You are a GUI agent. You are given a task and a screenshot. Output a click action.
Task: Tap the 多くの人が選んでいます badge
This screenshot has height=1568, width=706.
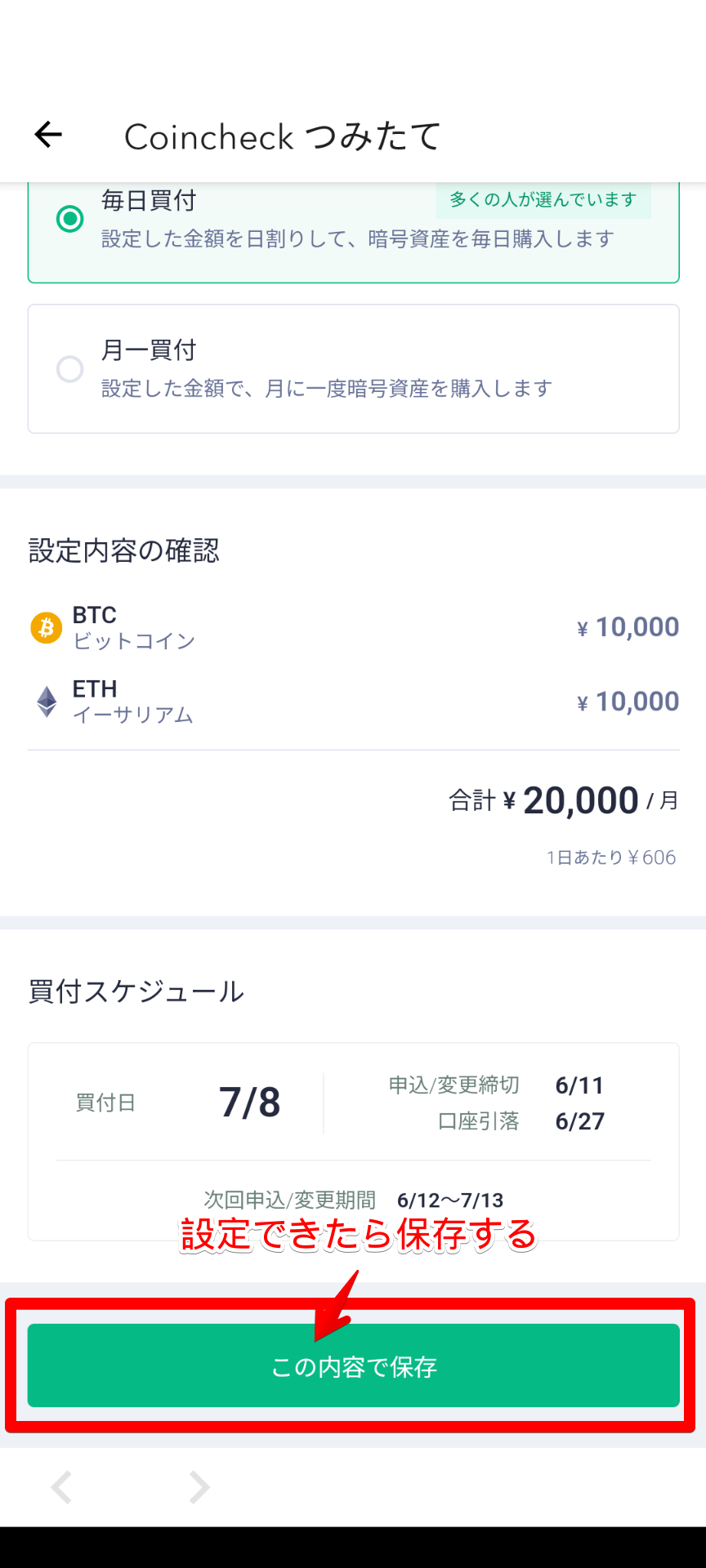543,200
